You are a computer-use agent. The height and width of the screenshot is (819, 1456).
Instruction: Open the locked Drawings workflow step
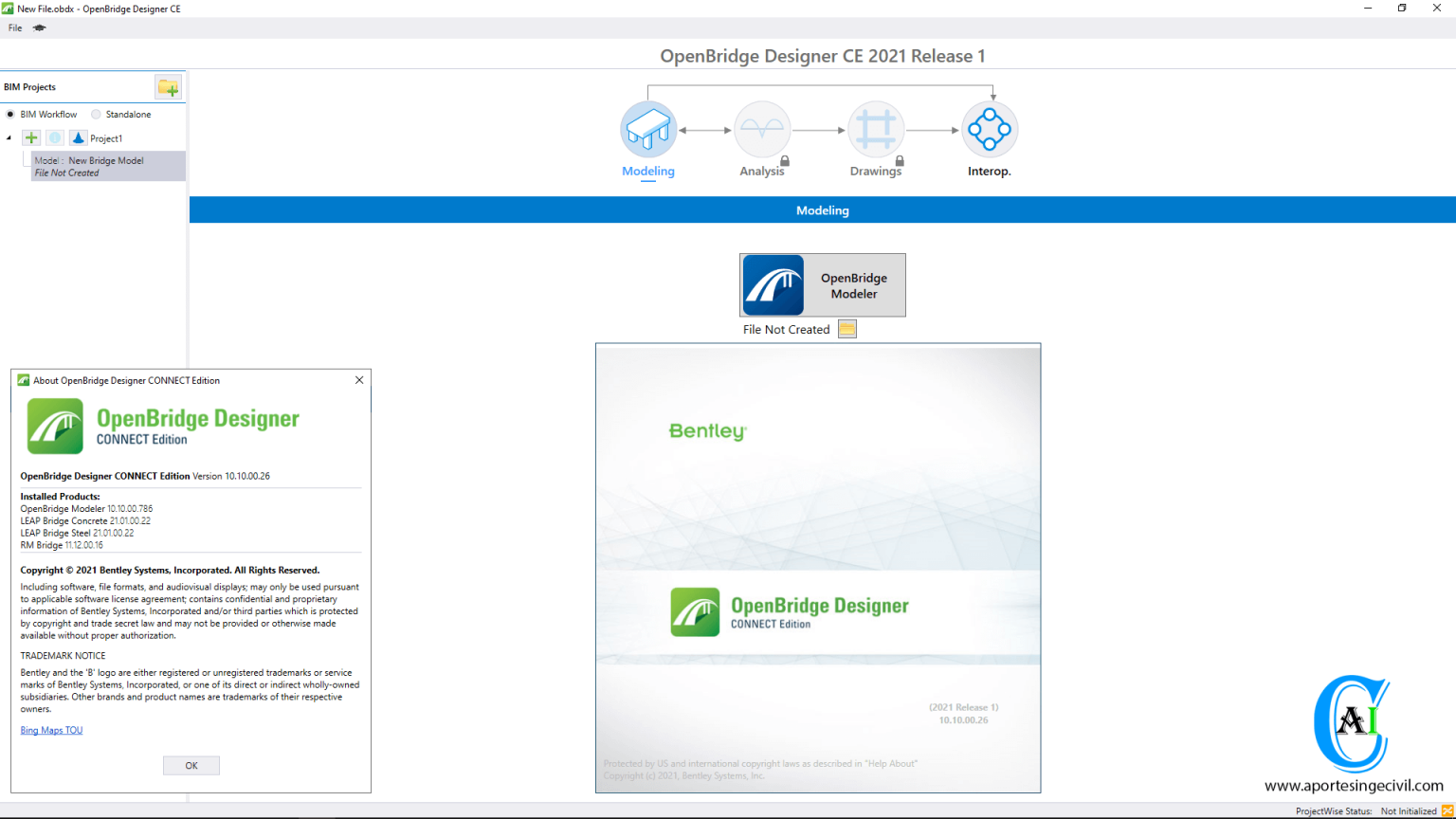(x=876, y=130)
